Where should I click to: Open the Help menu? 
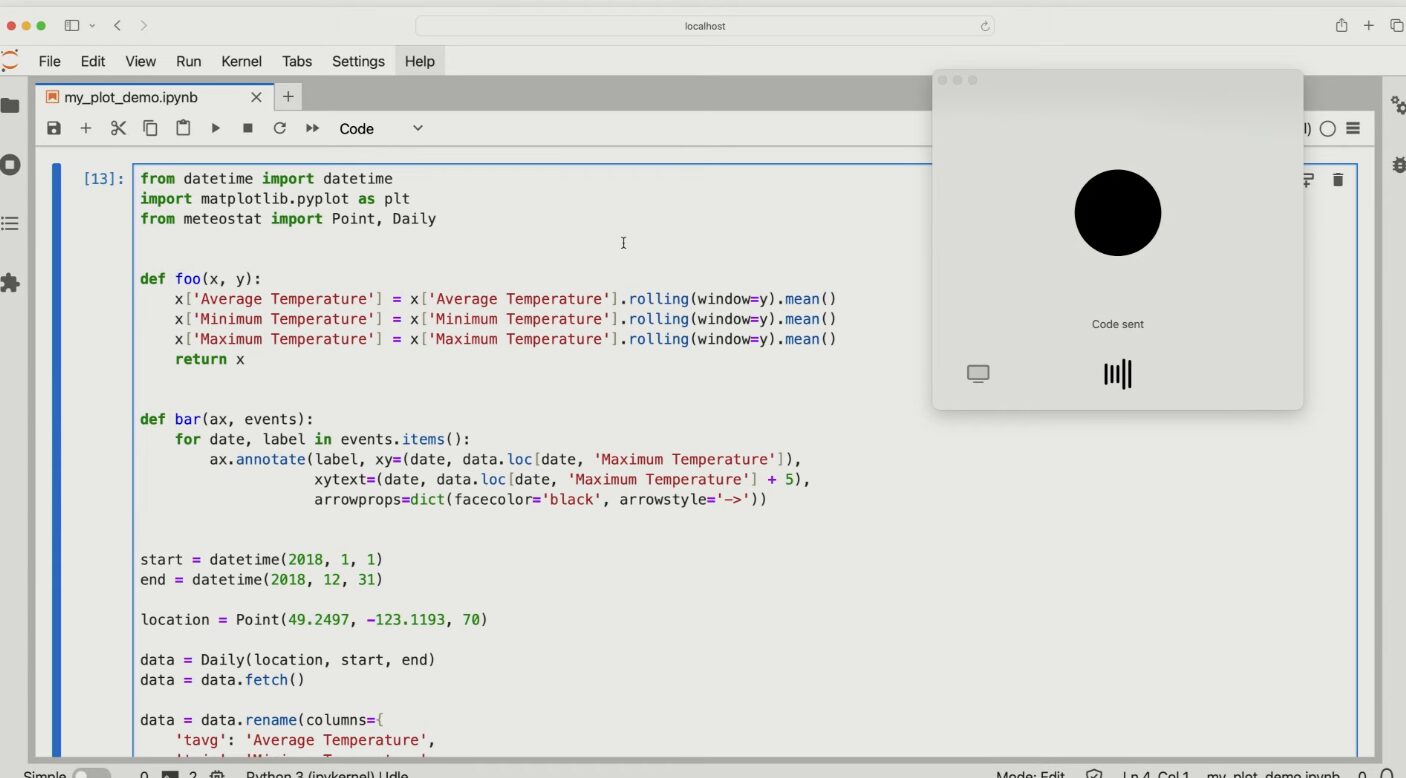420,61
